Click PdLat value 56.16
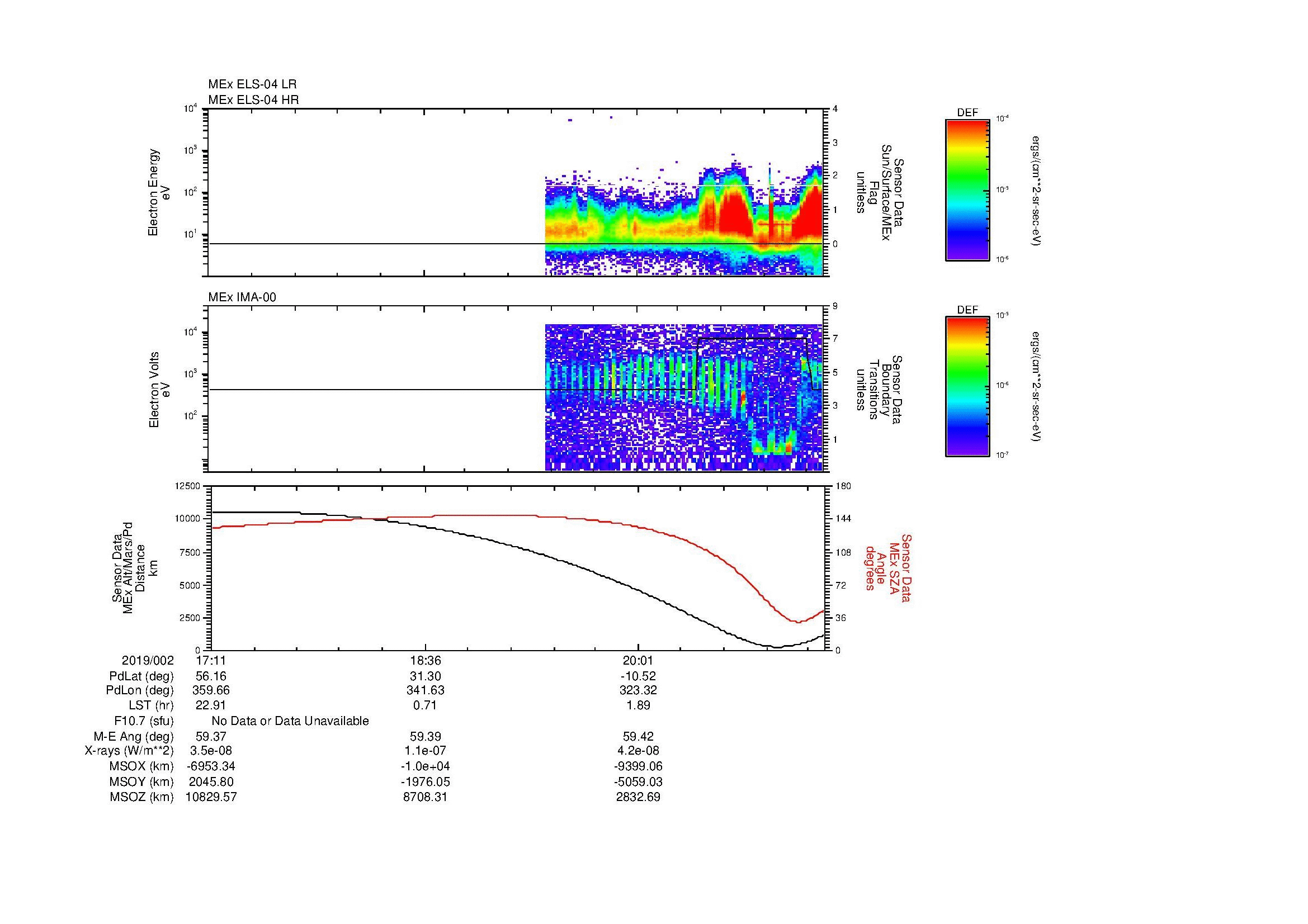The width and height of the screenshot is (1308, 924). click(x=211, y=676)
